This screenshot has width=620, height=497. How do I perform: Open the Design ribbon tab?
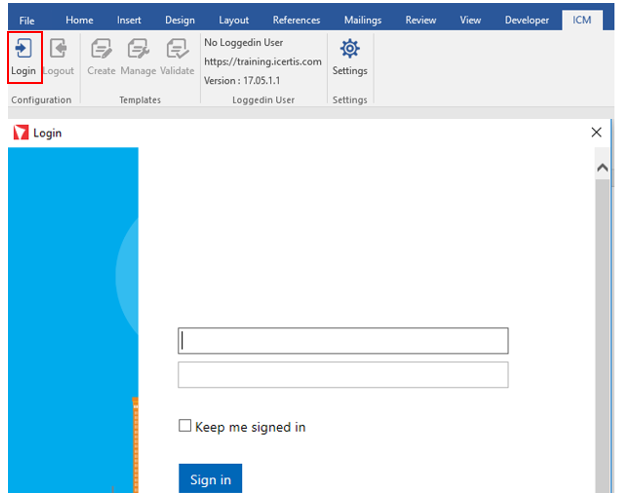click(x=180, y=20)
